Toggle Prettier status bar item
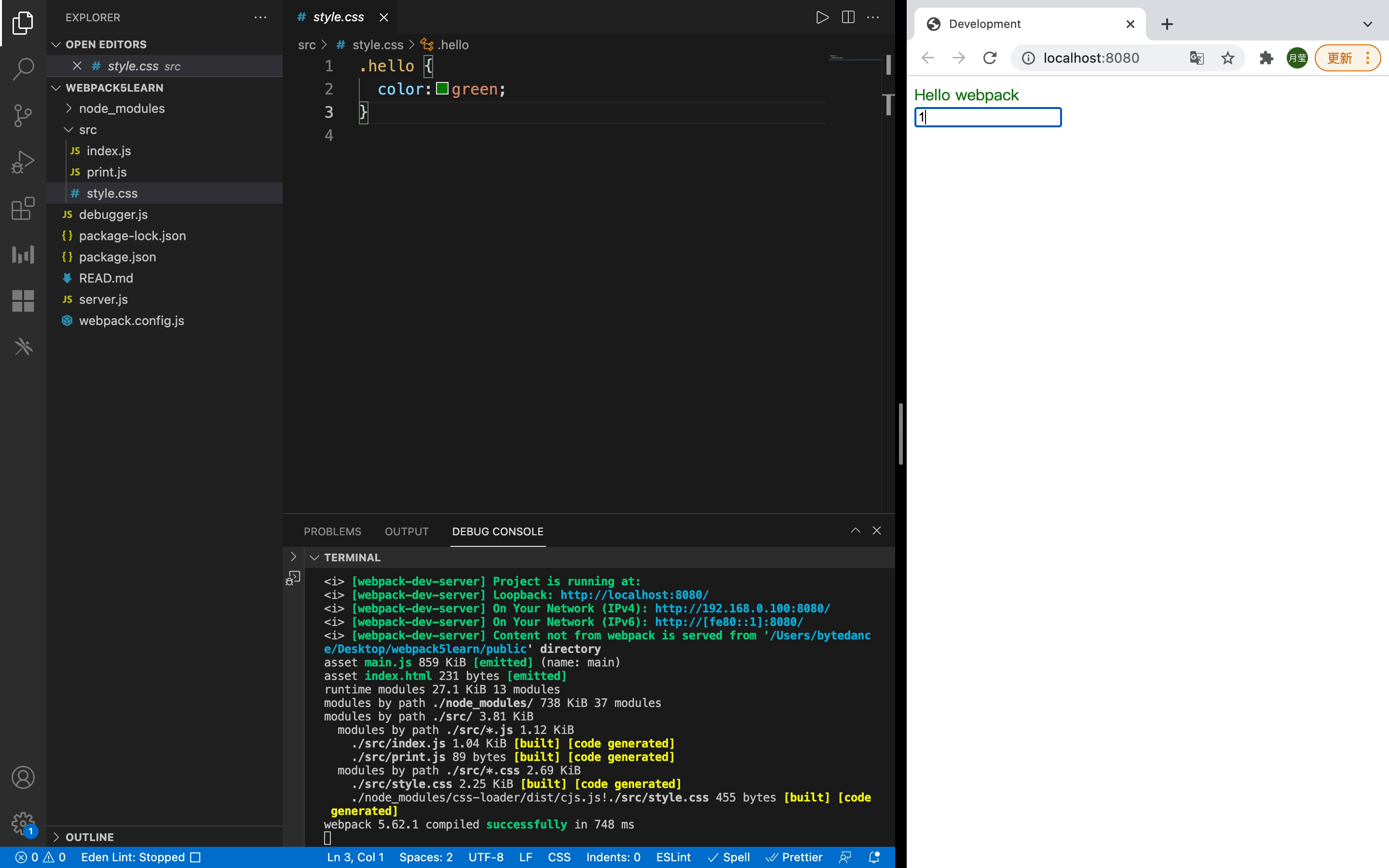 [x=794, y=857]
